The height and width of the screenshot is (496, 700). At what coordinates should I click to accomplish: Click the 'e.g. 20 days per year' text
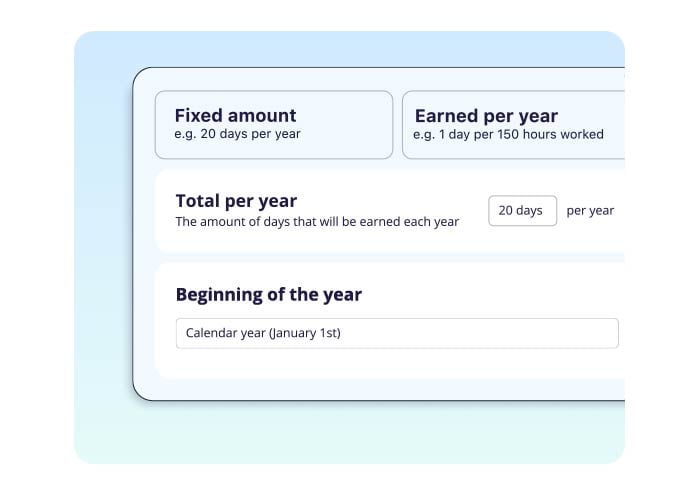(x=237, y=134)
